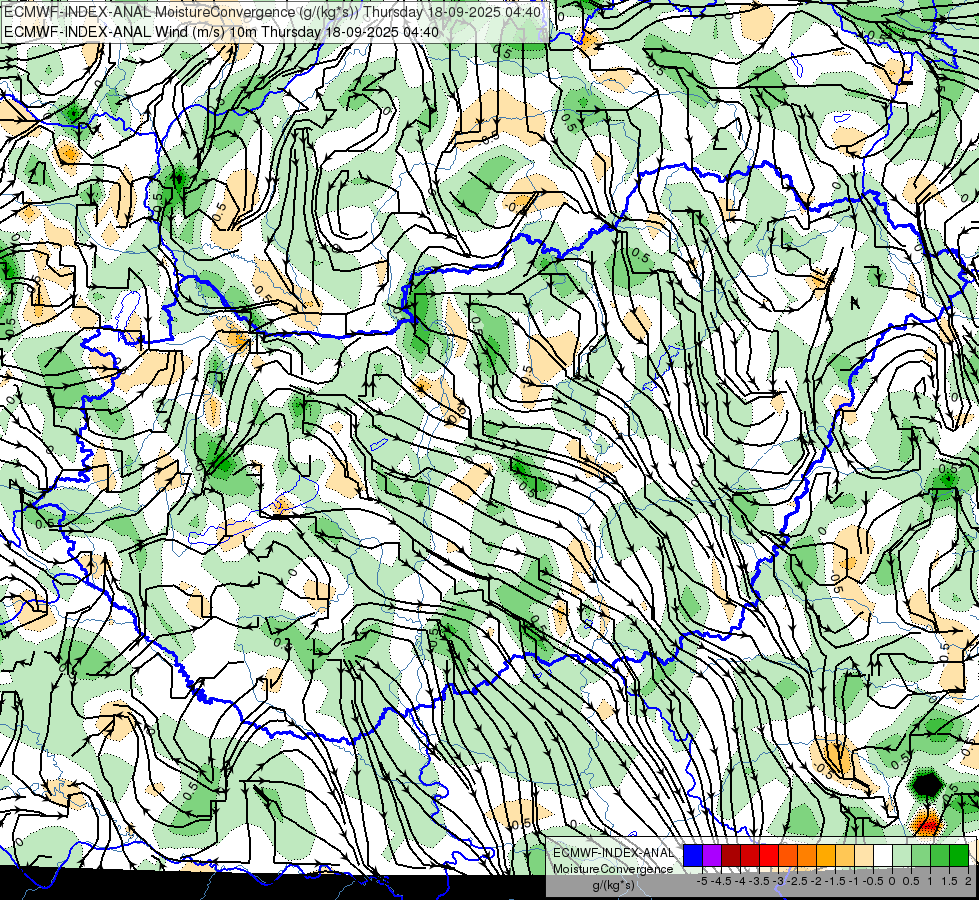Screen dimensions: 979x900
Task: Click the MoistureConvergence label in the legend
Action: click(613, 869)
